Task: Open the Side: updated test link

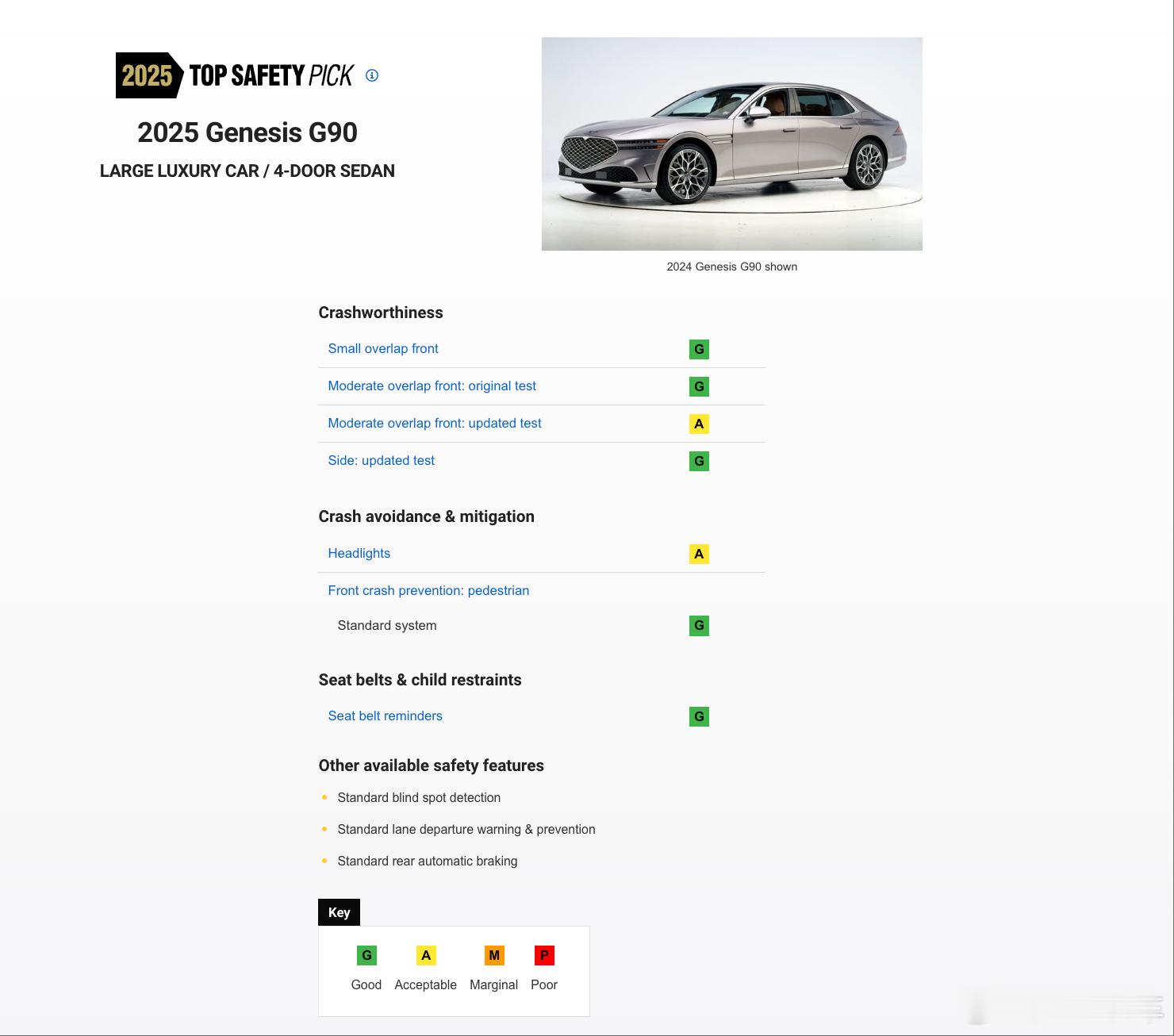Action: pyautogui.click(x=382, y=460)
